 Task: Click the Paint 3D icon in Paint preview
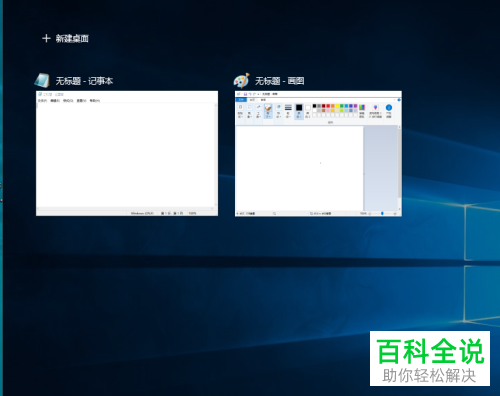(x=375, y=107)
